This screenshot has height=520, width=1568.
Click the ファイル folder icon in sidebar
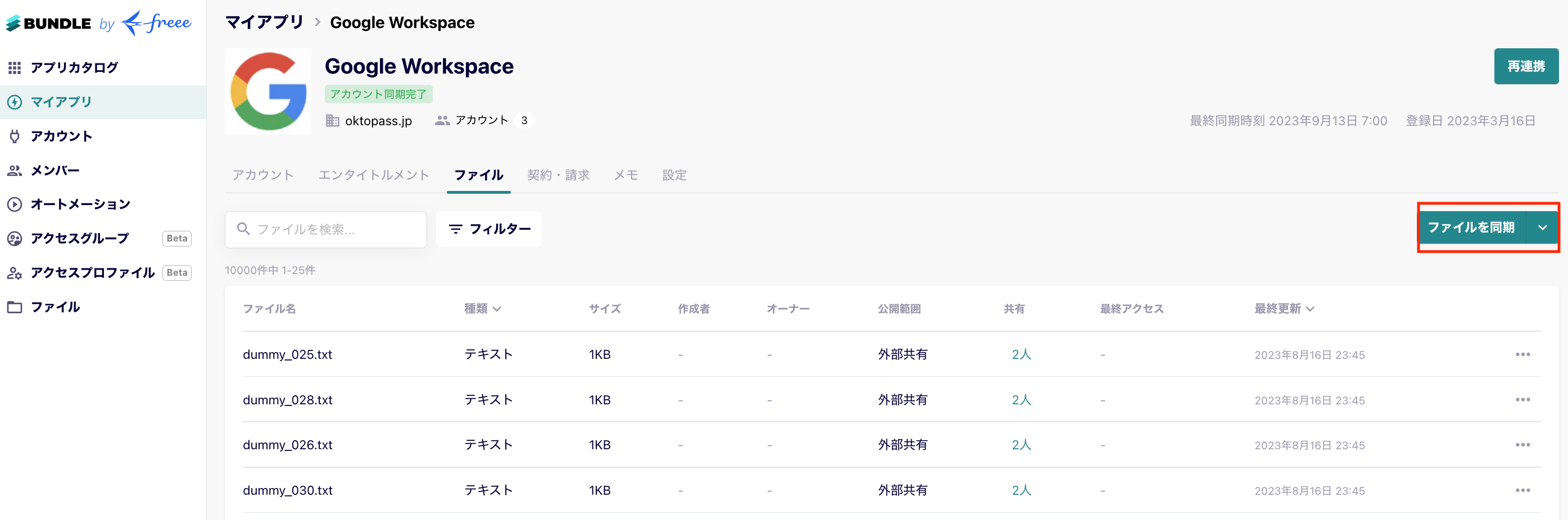click(x=15, y=307)
